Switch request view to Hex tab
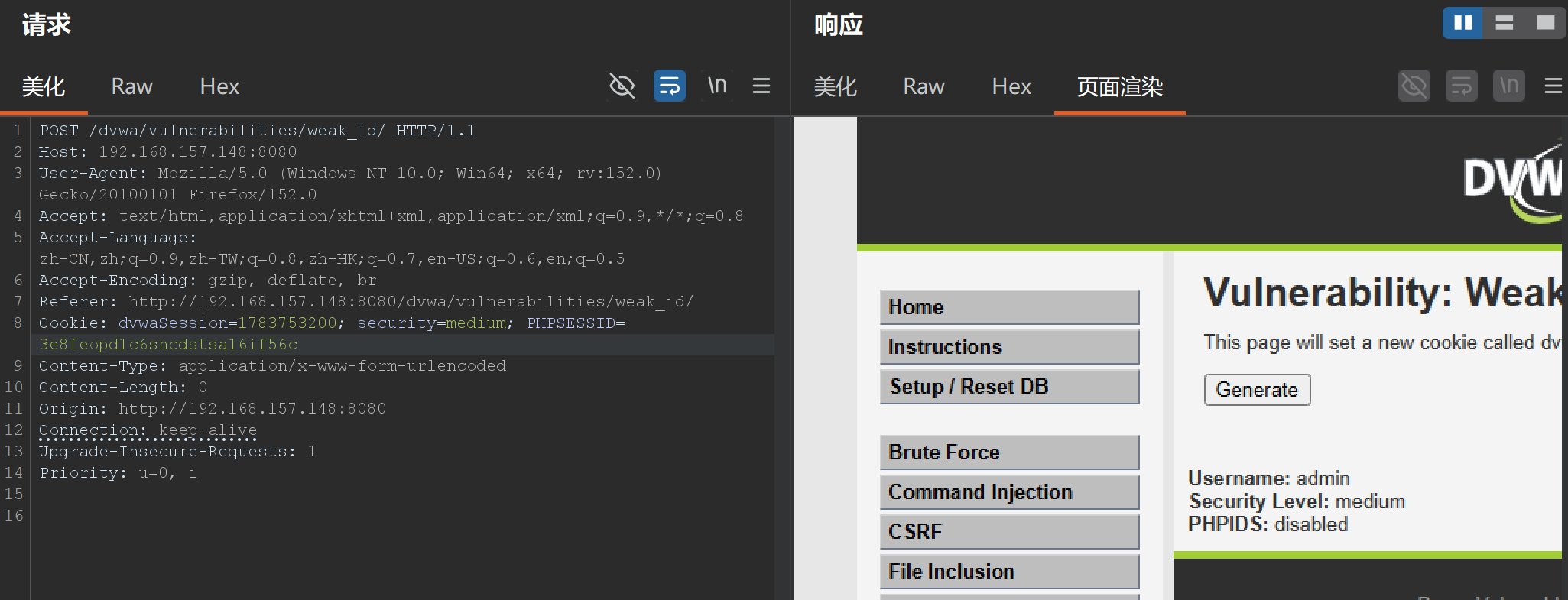 point(219,86)
